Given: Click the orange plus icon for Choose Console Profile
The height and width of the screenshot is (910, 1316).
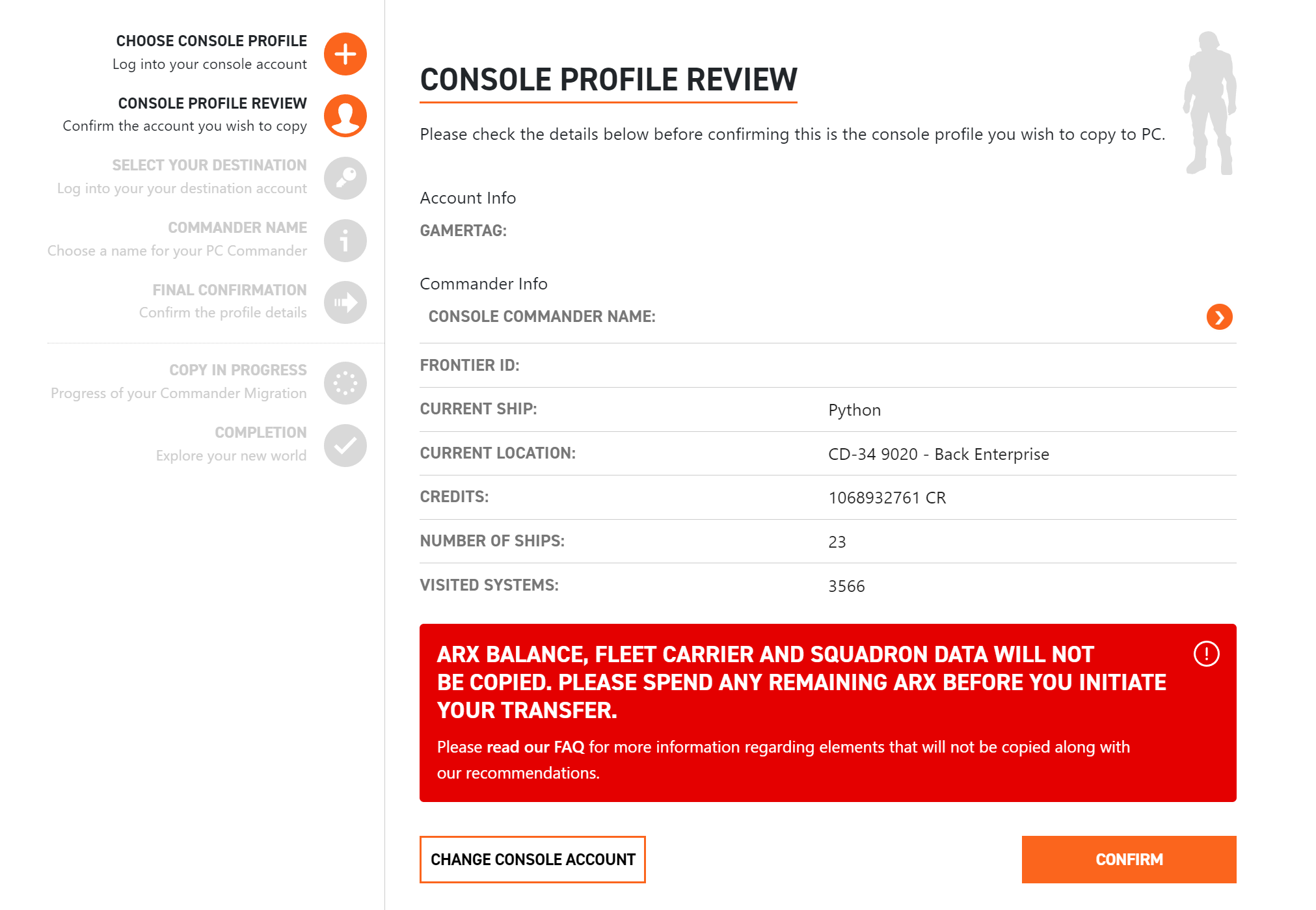Looking at the screenshot, I should (x=345, y=54).
